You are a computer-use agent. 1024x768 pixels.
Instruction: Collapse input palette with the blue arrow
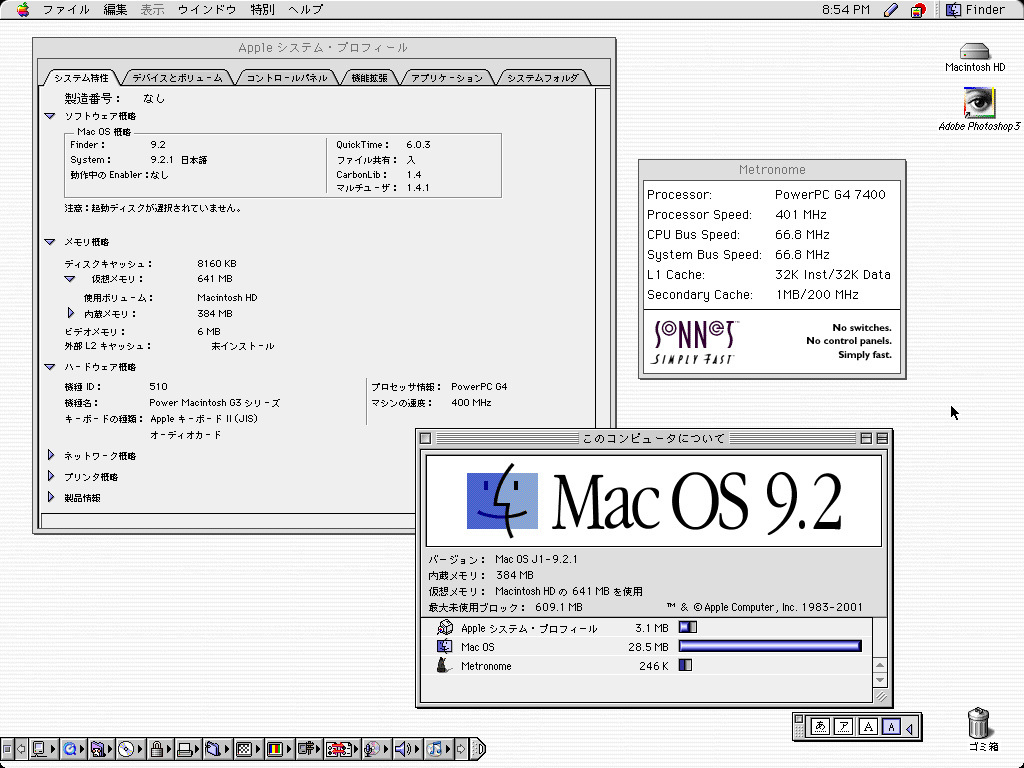point(910,727)
